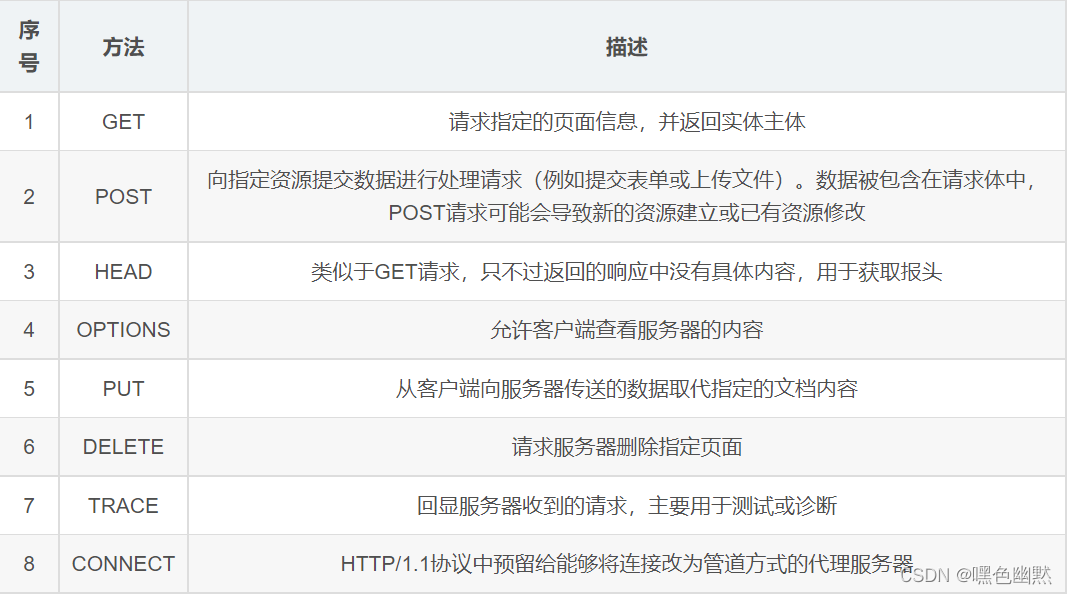Select the TRACE method cell

[123, 506]
